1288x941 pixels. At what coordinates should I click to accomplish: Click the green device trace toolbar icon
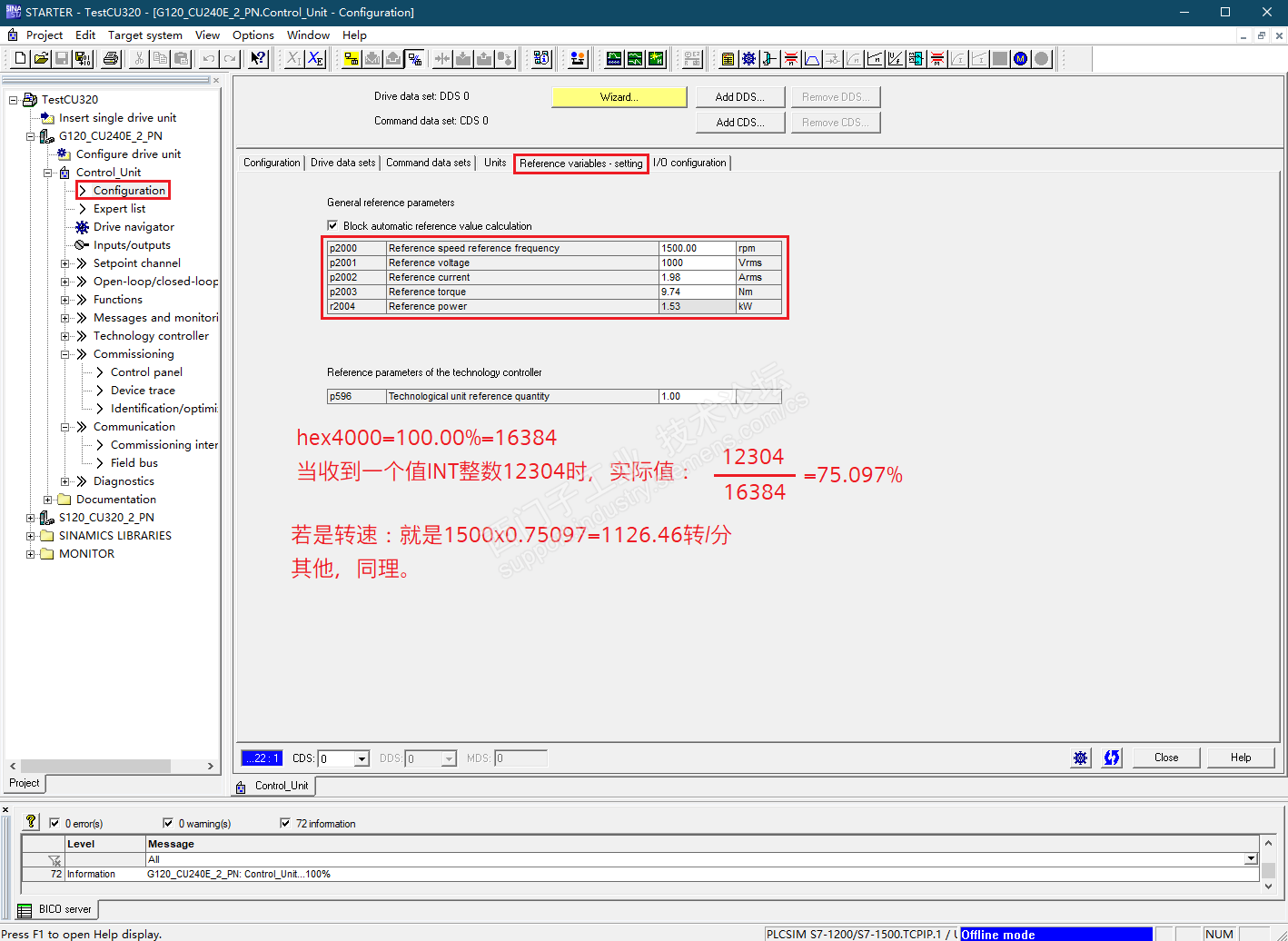point(614,59)
